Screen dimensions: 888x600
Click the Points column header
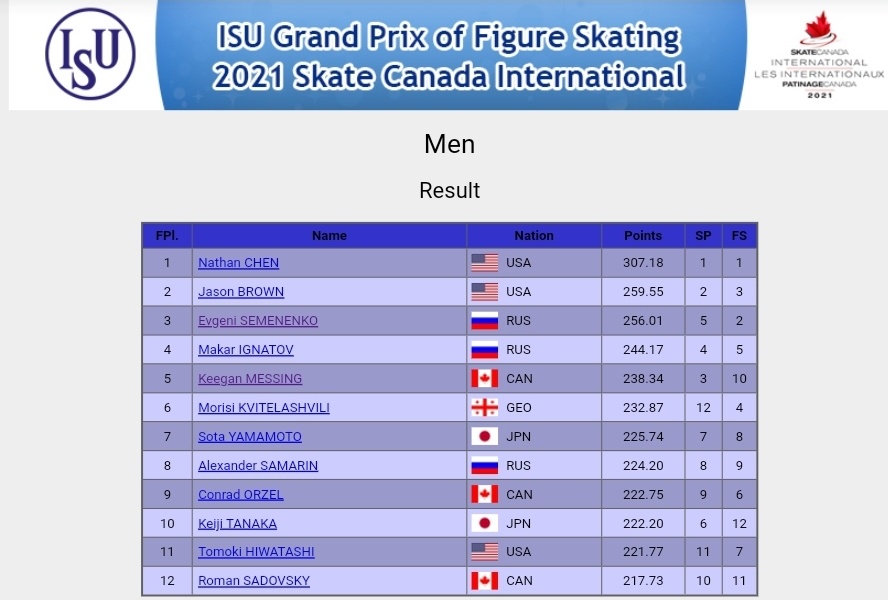(x=643, y=236)
